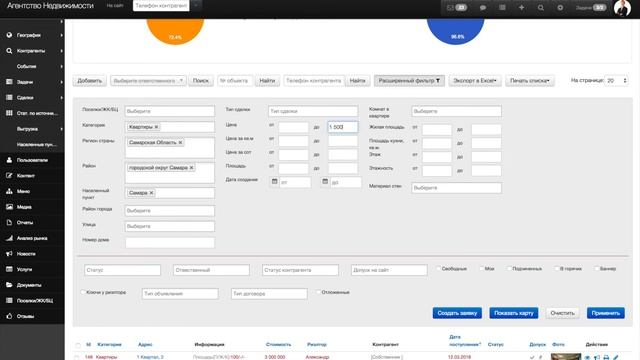Open the Район города dropdown
Image resolution: width=640 pixels, height=360 pixels.
(x=169, y=211)
